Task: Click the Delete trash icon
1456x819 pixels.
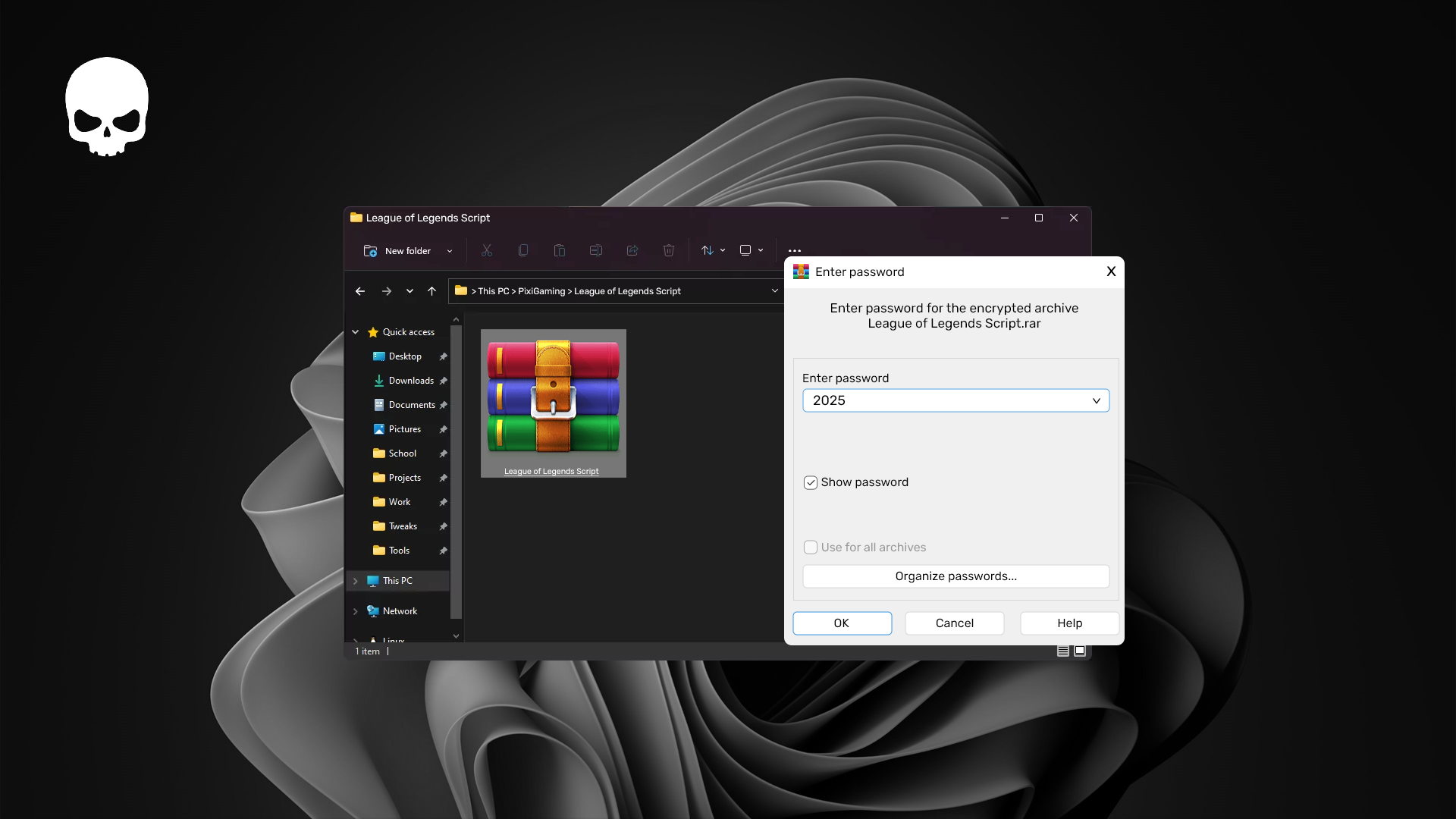Action: 669,250
